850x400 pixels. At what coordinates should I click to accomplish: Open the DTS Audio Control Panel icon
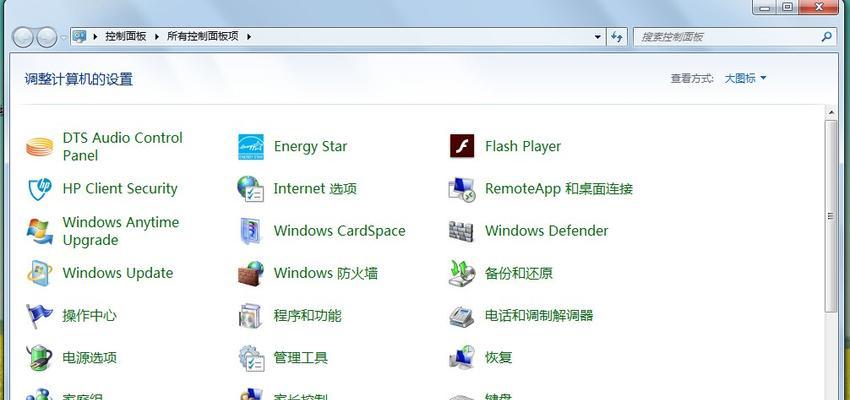coord(40,146)
